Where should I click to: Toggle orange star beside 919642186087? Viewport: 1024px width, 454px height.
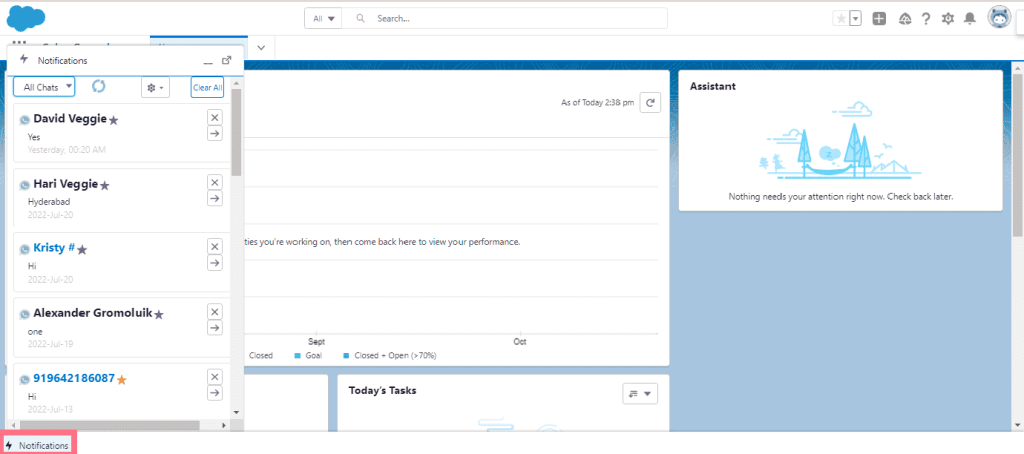122,380
